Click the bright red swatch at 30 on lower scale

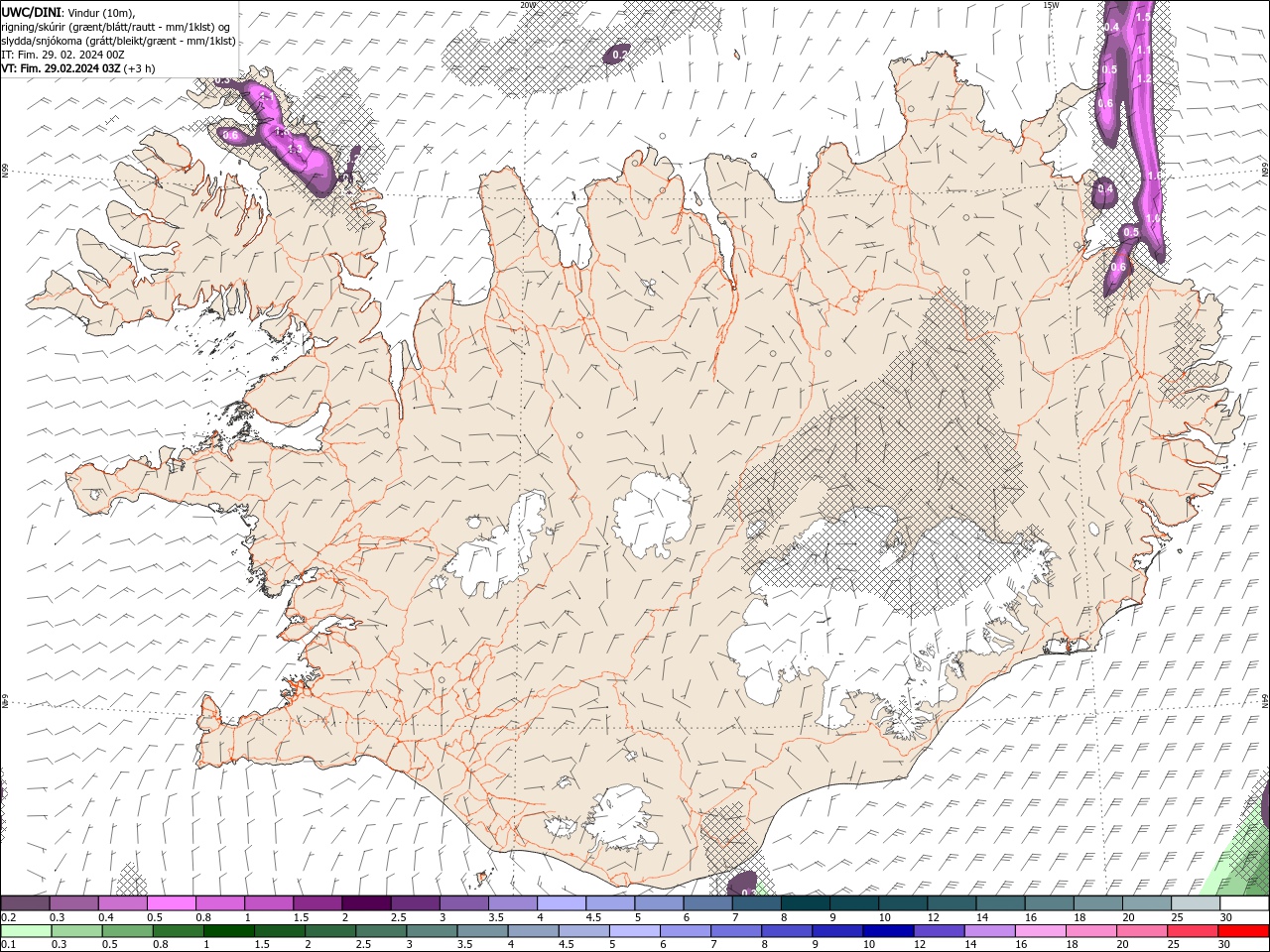click(x=1242, y=931)
